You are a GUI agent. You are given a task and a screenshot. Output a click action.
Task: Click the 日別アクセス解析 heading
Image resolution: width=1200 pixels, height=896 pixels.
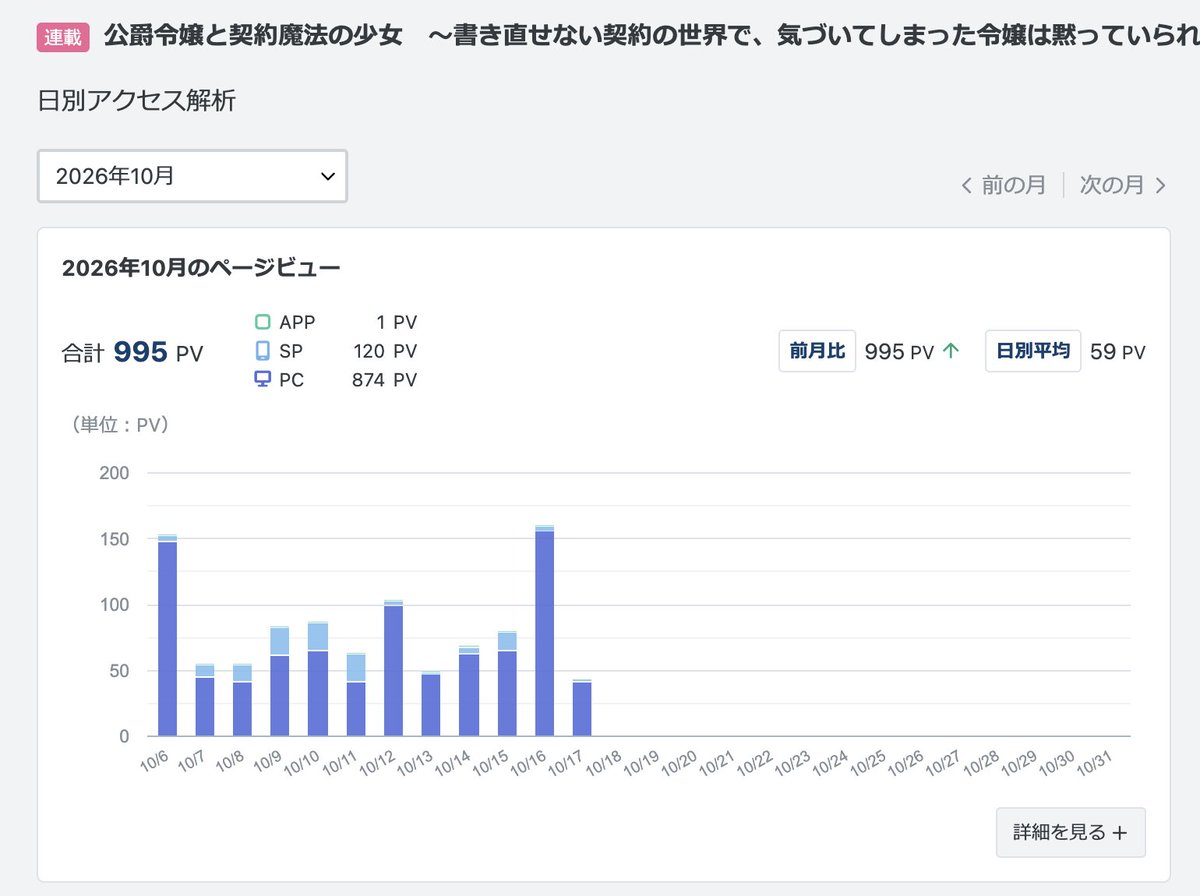[137, 101]
